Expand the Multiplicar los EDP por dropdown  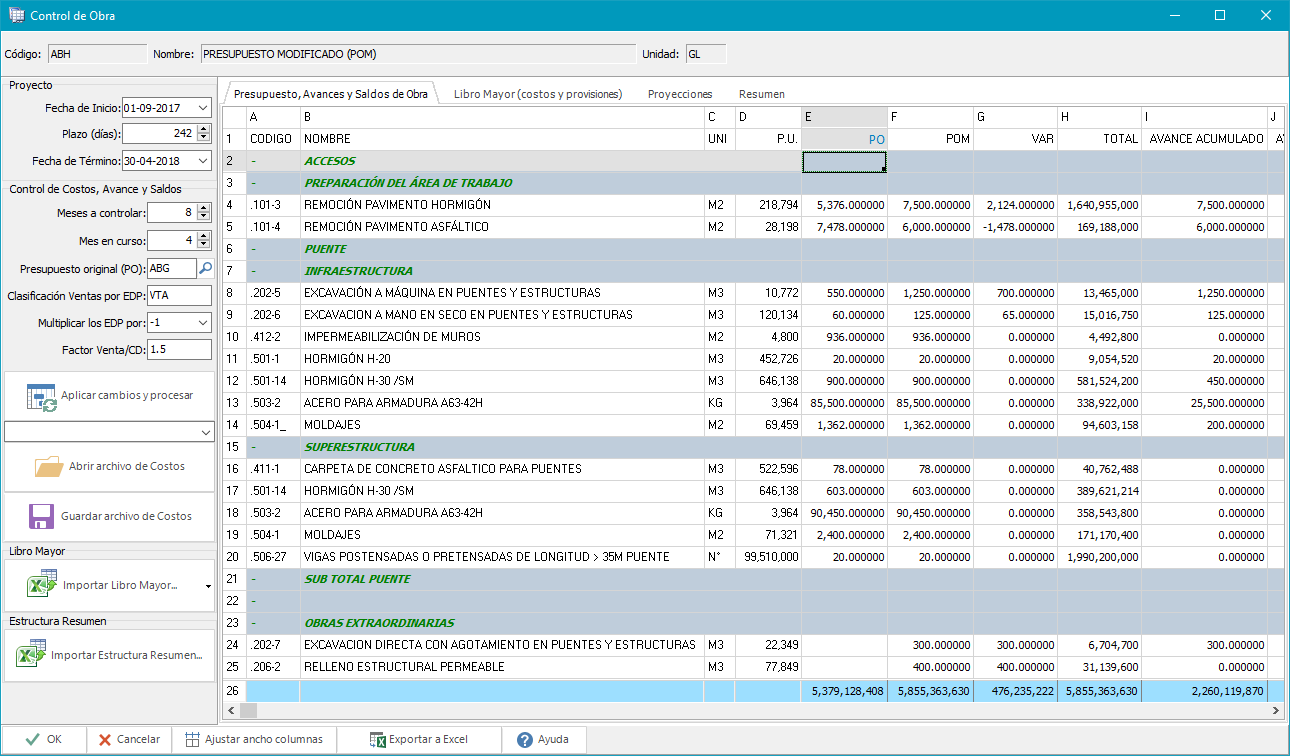pyautogui.click(x=203, y=323)
